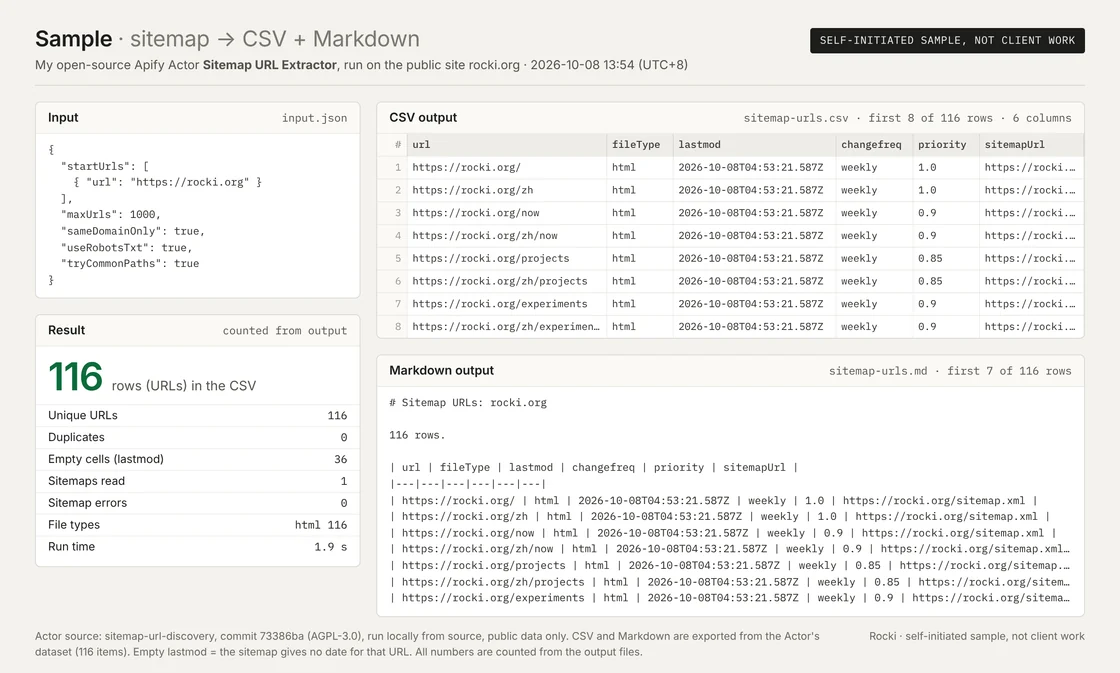Click the 'sitemap-urls.csv' file info text
This screenshot has width=1120, height=673.
coord(796,118)
